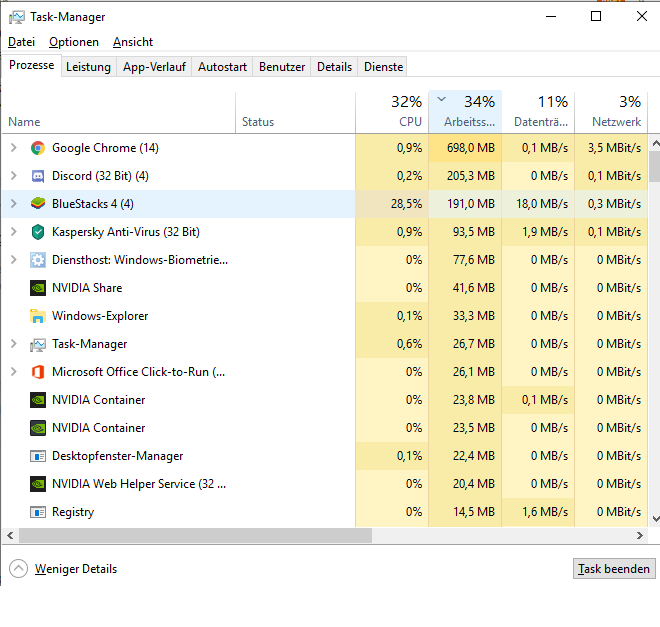Click the Desktopfenster-Manager icon
Screen dimensions: 660x627
[x=38, y=456]
